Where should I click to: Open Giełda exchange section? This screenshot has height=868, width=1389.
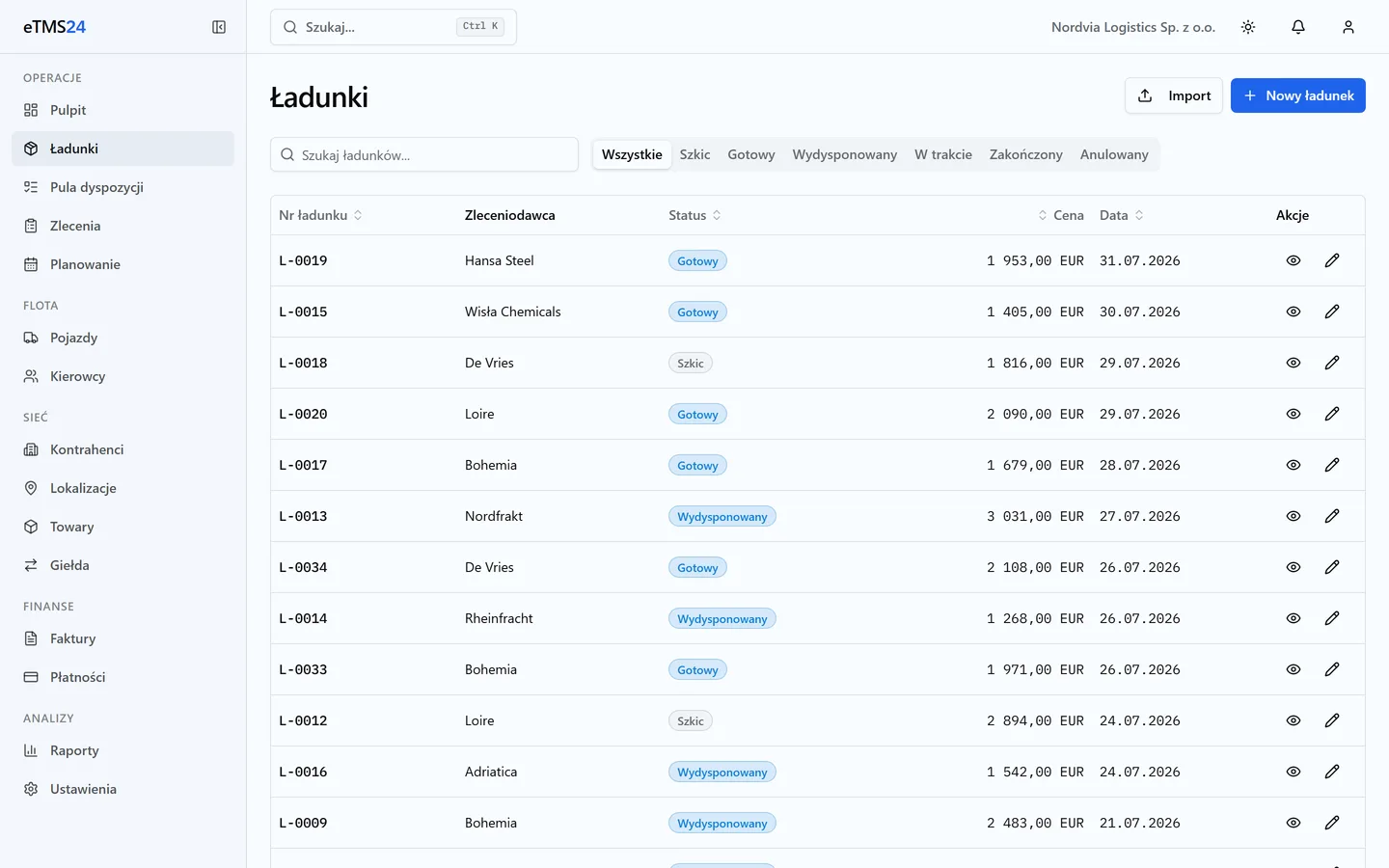[123, 565]
